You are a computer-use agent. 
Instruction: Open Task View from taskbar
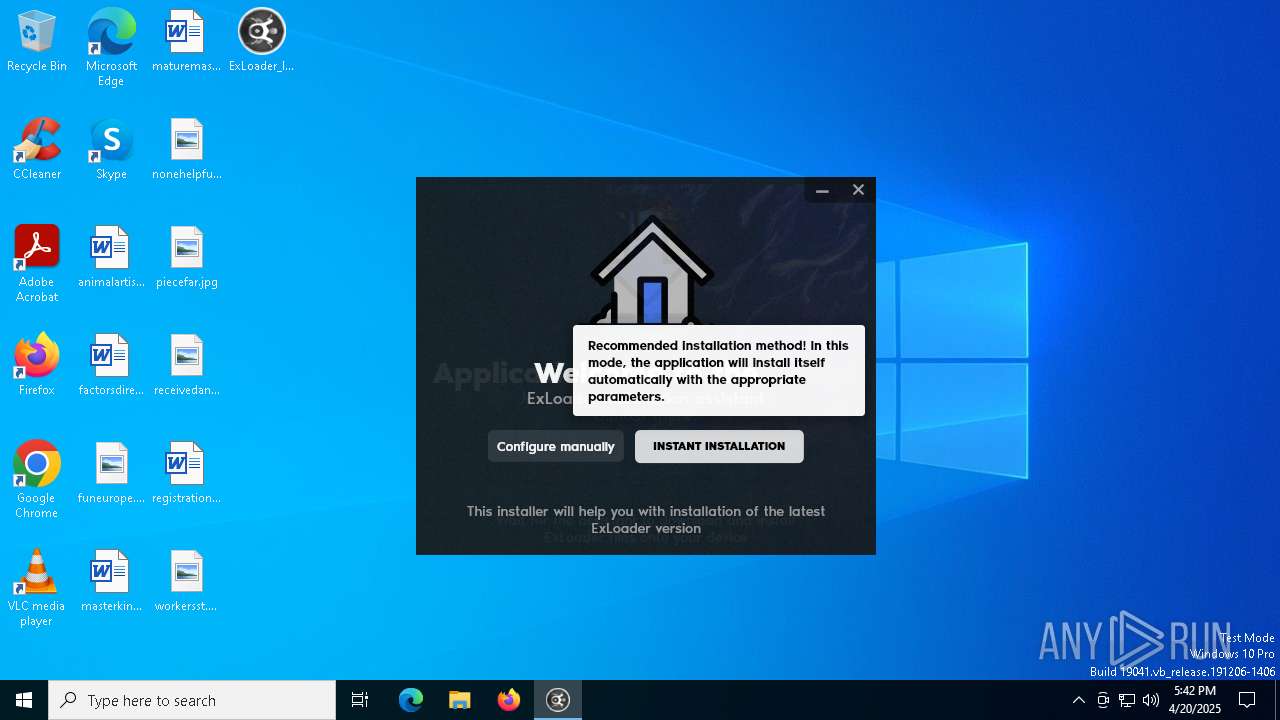(x=360, y=700)
